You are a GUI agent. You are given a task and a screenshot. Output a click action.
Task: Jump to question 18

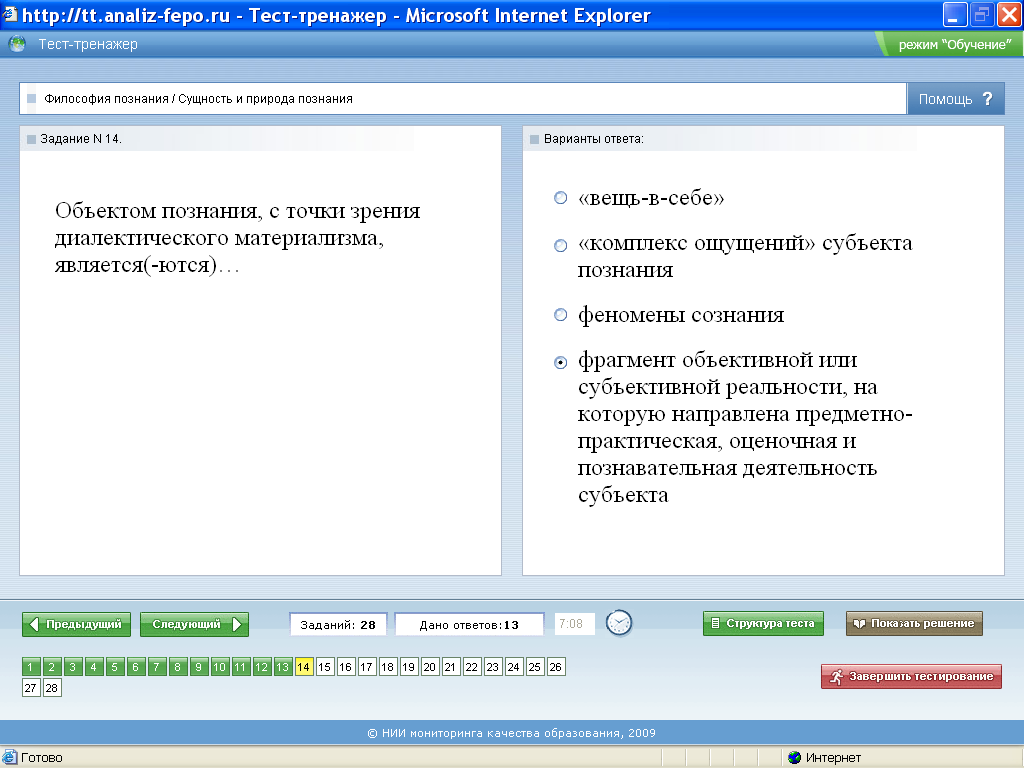point(387,667)
